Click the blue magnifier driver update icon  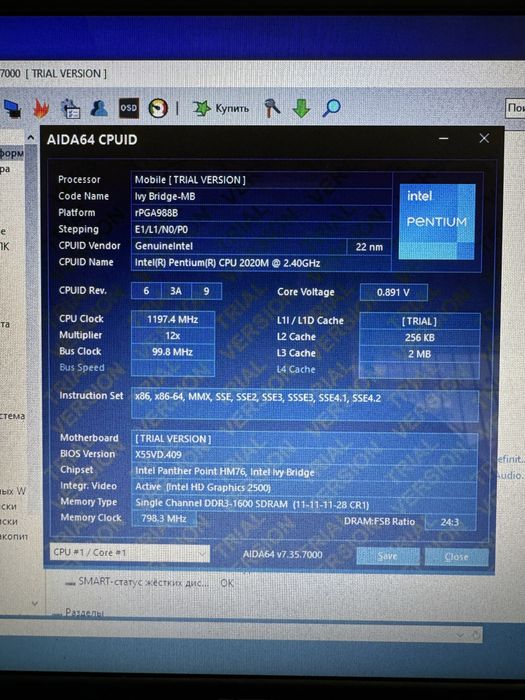[x=331, y=108]
